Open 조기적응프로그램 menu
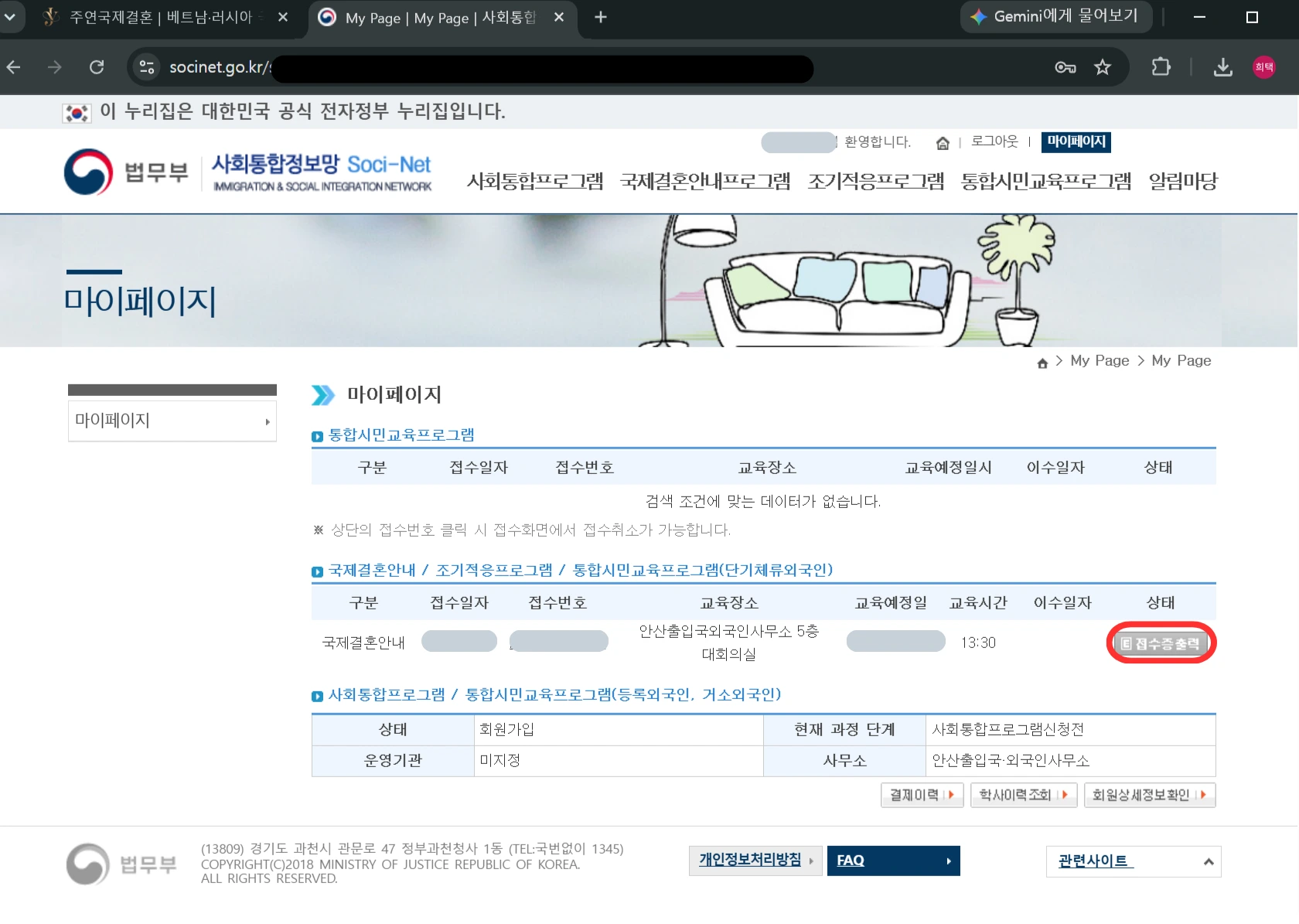This screenshot has width=1299, height=924. click(x=876, y=181)
